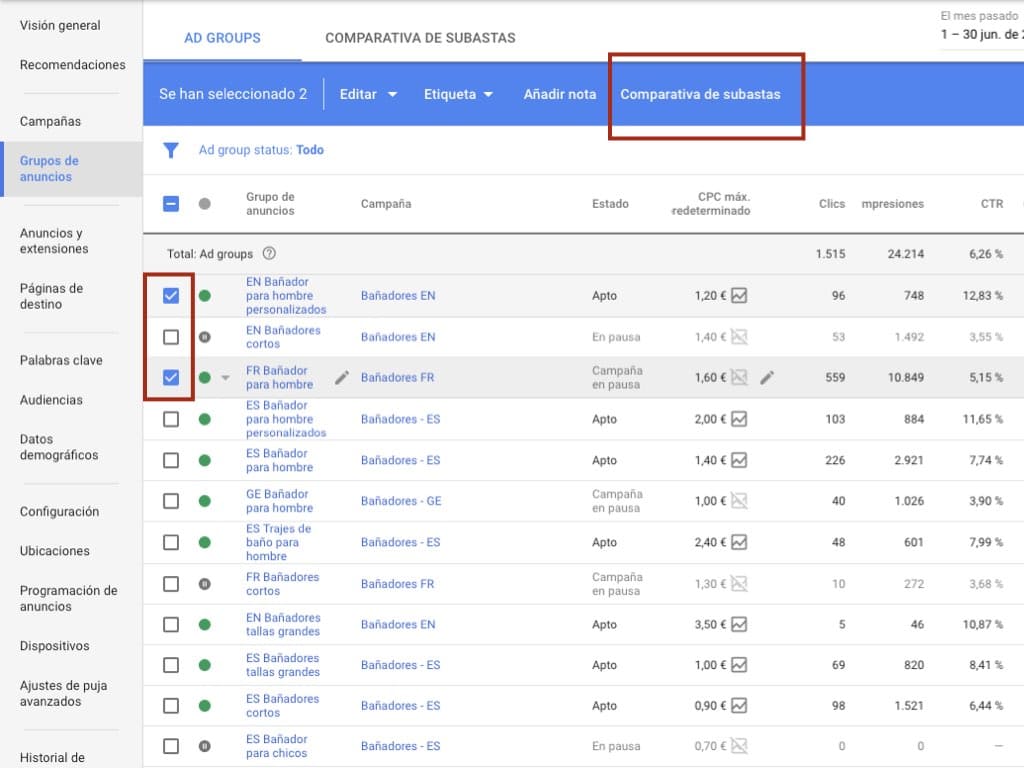This screenshot has width=1024, height=768.
Task: Expand the Etiqueta dropdown
Action: click(458, 94)
